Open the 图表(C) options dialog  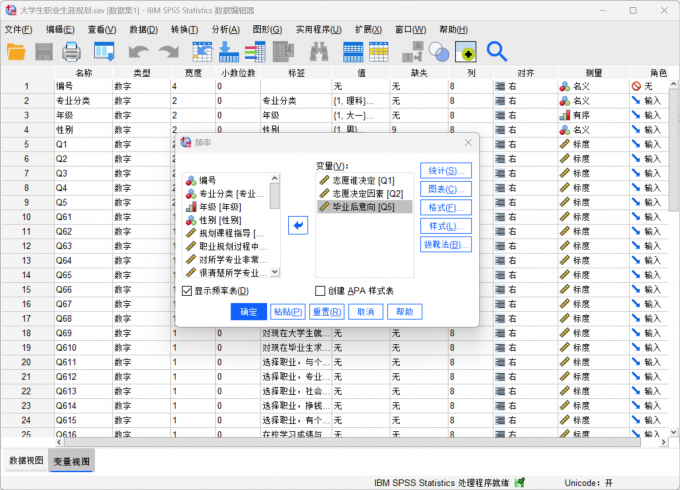point(445,189)
